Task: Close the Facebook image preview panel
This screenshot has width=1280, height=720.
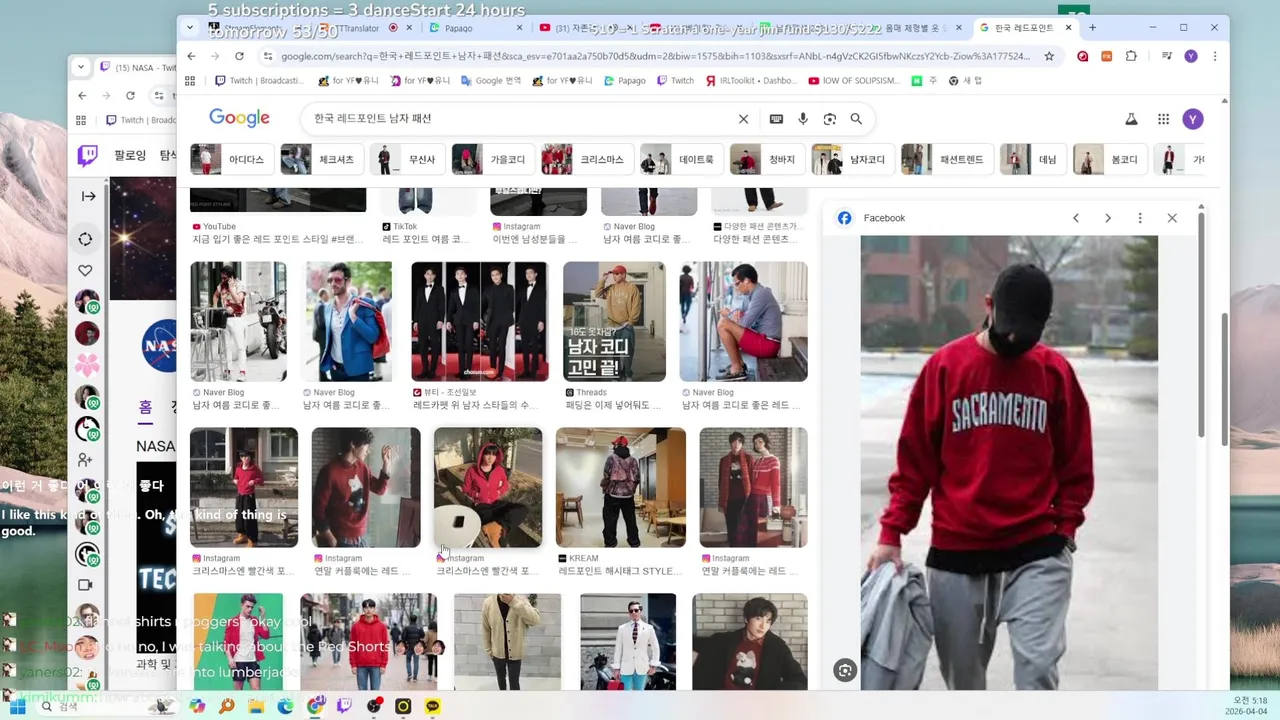Action: pos(1172,218)
